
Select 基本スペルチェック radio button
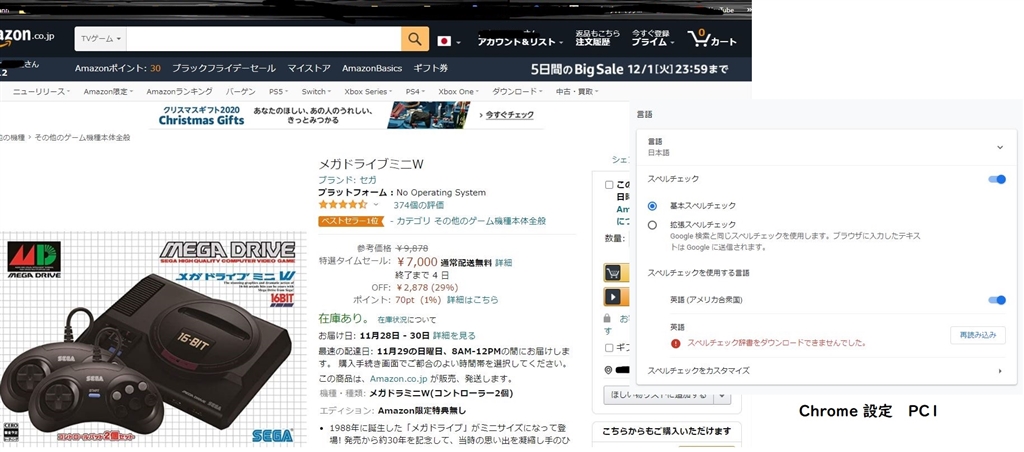pyautogui.click(x=652, y=206)
